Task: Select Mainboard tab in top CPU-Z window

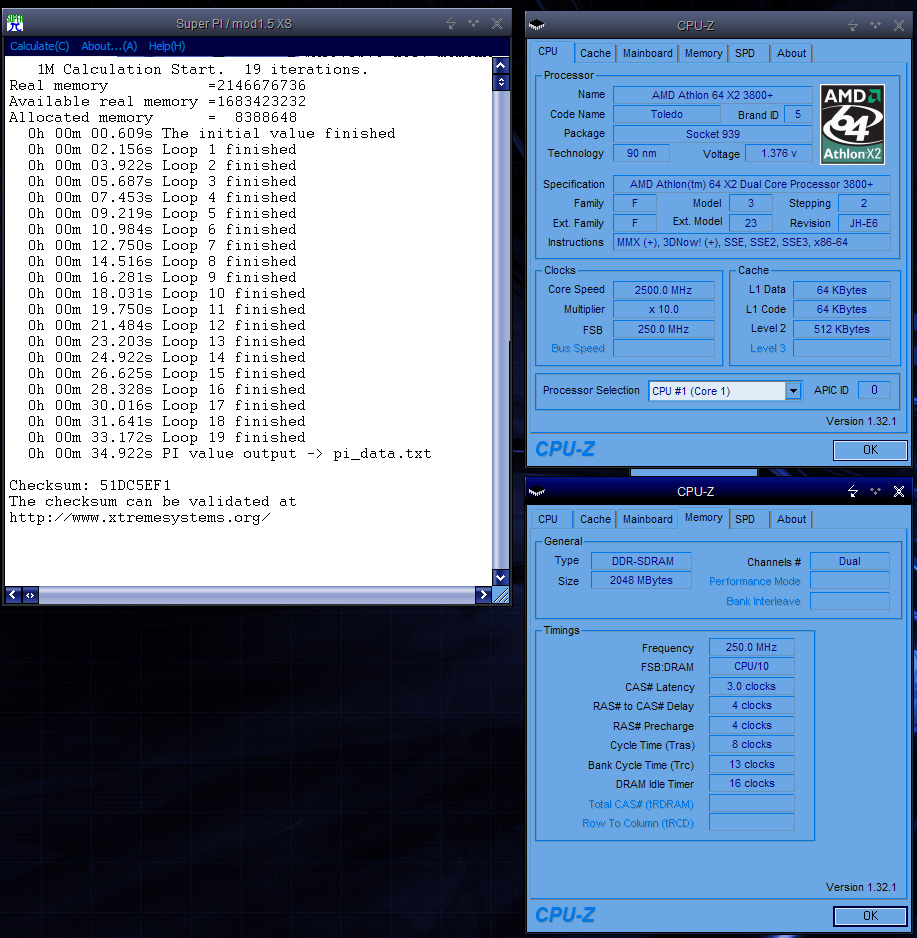Action: pyautogui.click(x=648, y=53)
